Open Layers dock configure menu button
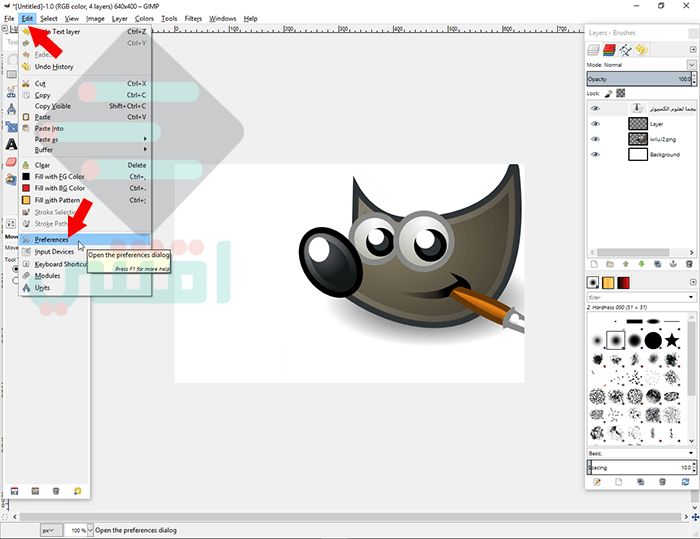The width and height of the screenshot is (700, 539). [693, 50]
